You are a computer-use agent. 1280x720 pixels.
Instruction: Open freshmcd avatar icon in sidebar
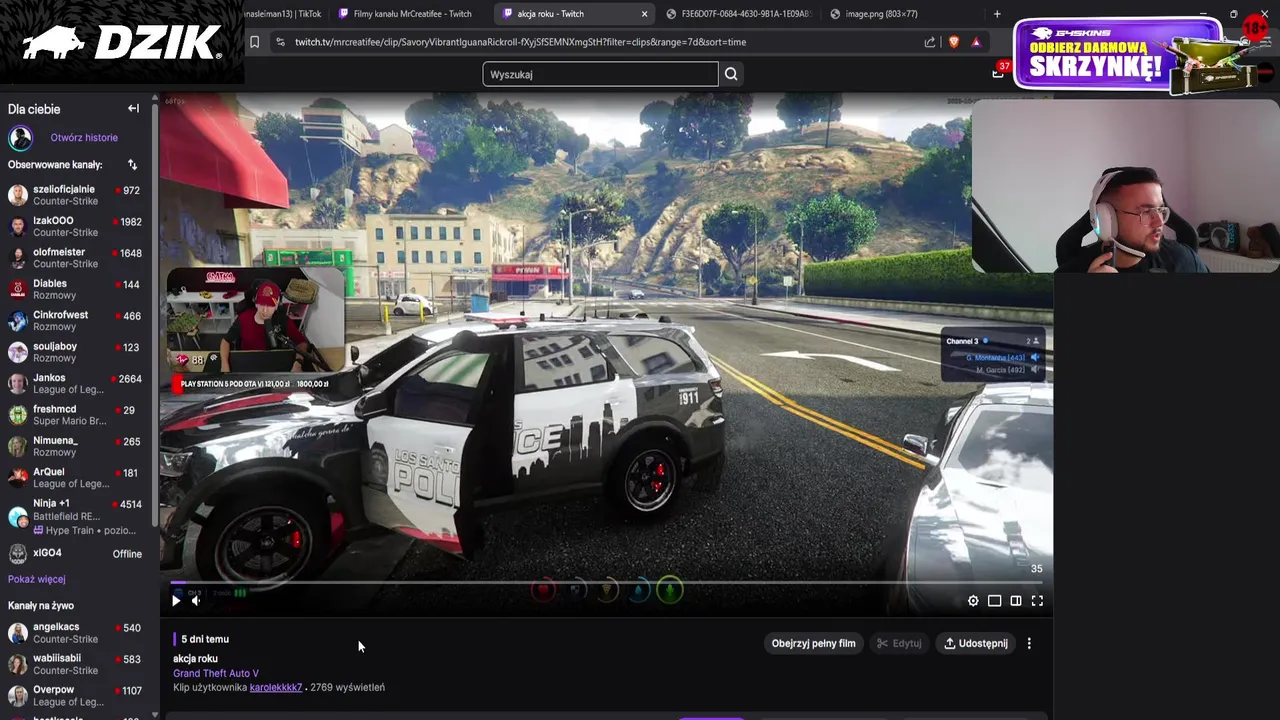click(18, 415)
